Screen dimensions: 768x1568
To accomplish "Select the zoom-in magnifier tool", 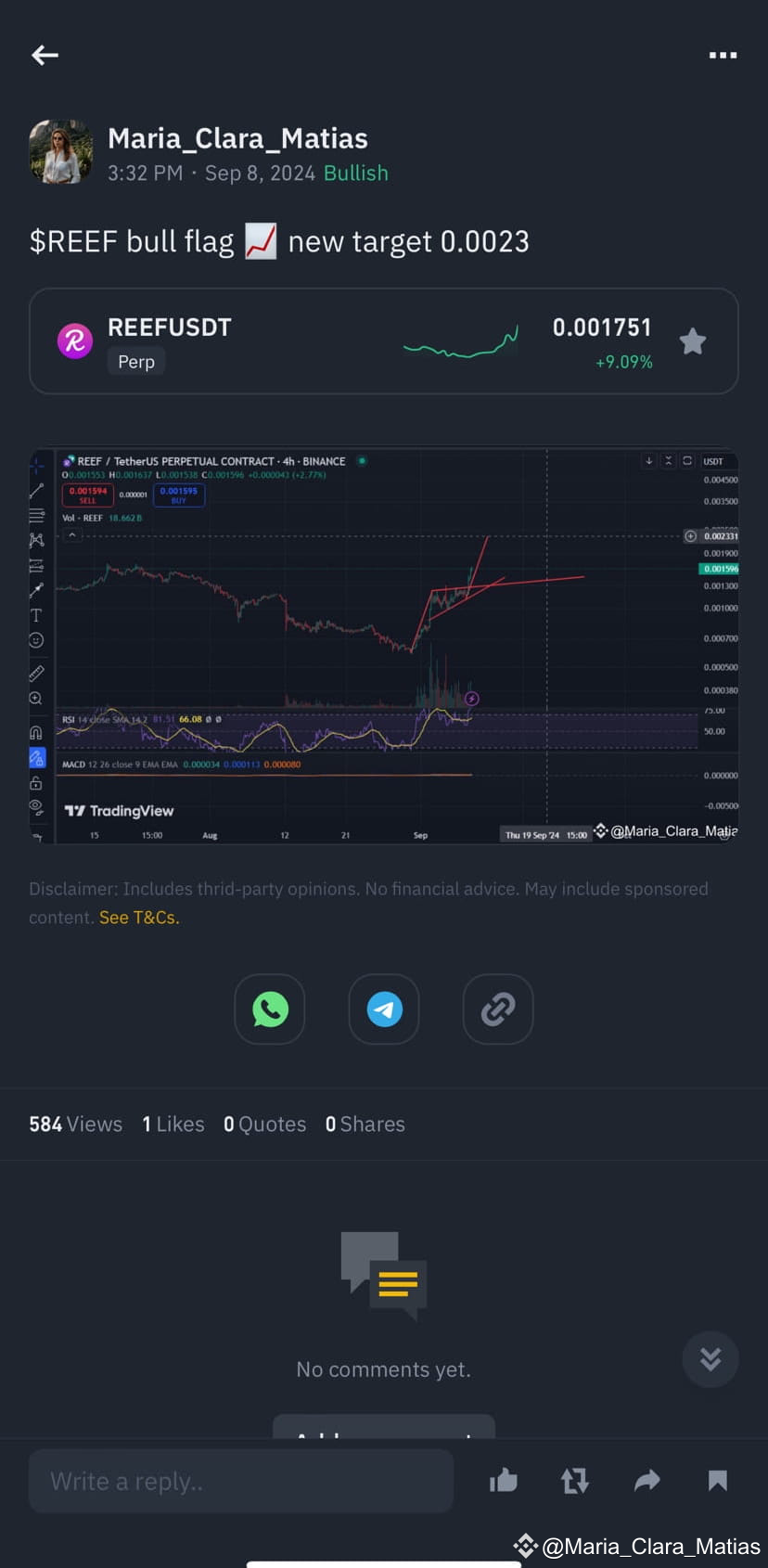I will click(x=36, y=698).
